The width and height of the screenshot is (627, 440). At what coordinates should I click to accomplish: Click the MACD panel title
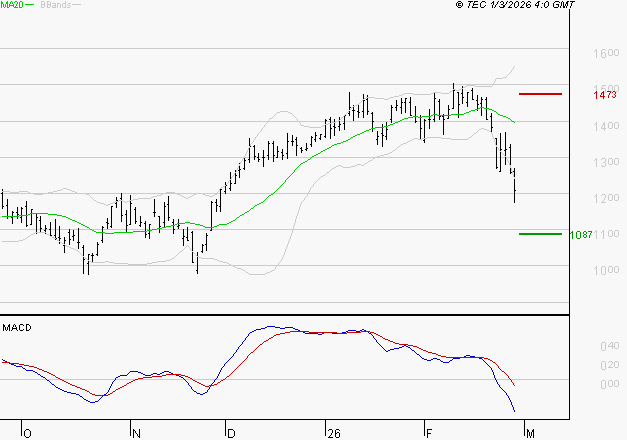coord(17,328)
